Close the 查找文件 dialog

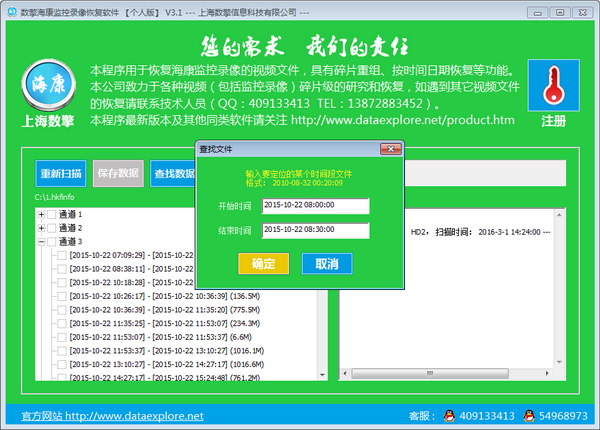391,149
